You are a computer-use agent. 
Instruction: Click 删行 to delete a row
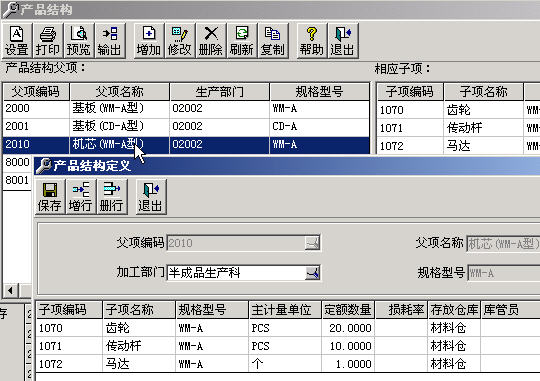[x=112, y=197]
